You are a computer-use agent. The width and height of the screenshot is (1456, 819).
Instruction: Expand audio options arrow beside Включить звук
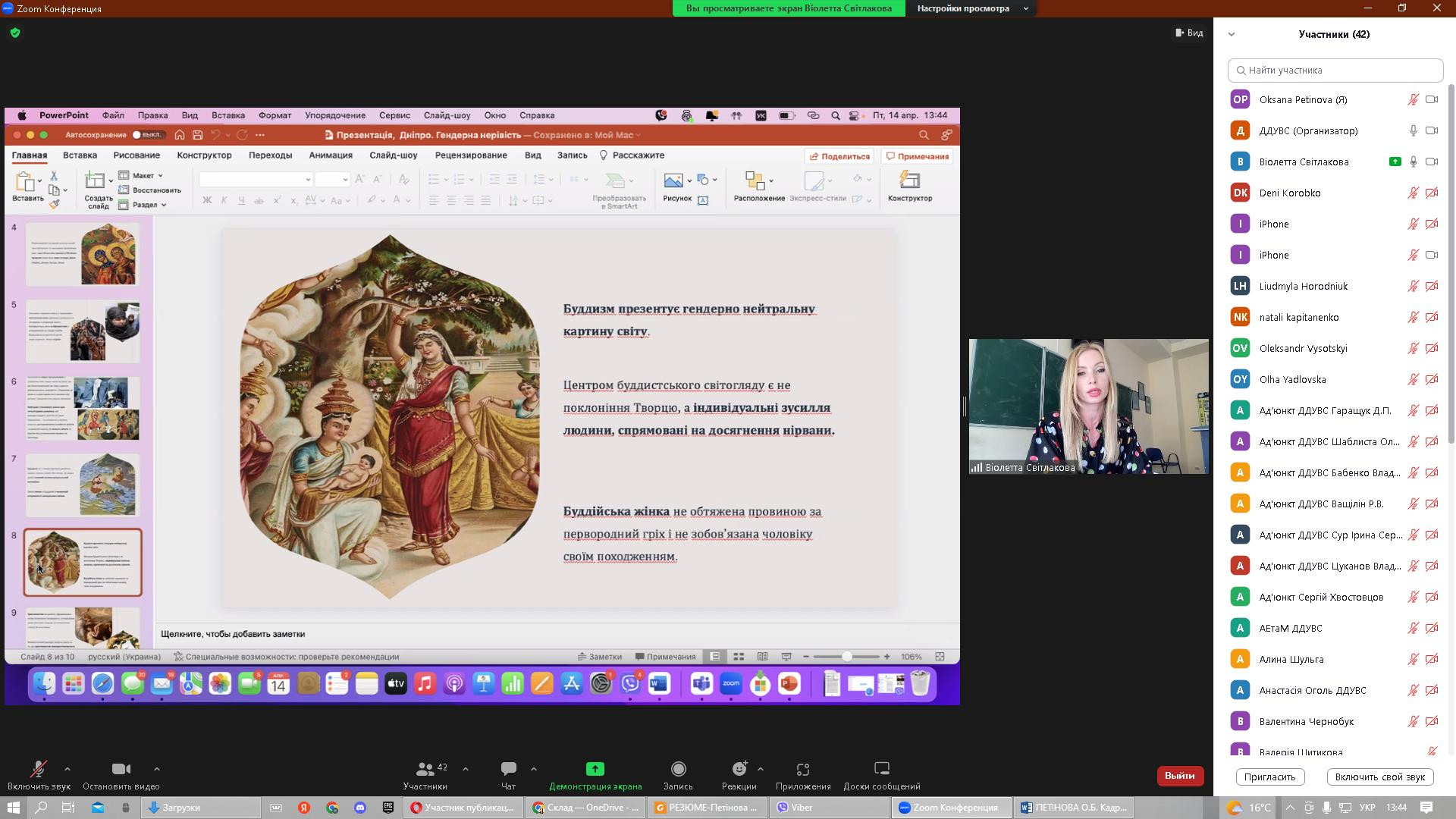[x=67, y=769]
